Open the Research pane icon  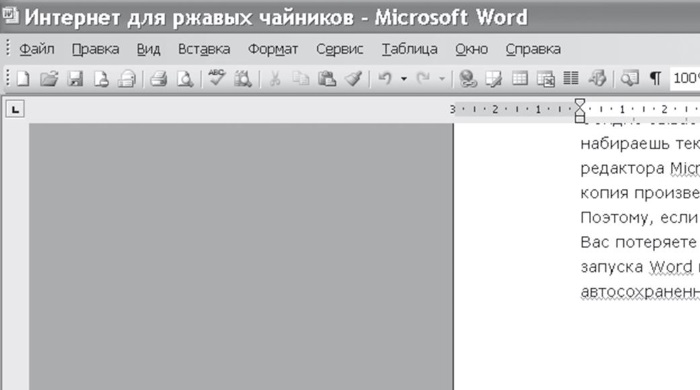[243, 79]
